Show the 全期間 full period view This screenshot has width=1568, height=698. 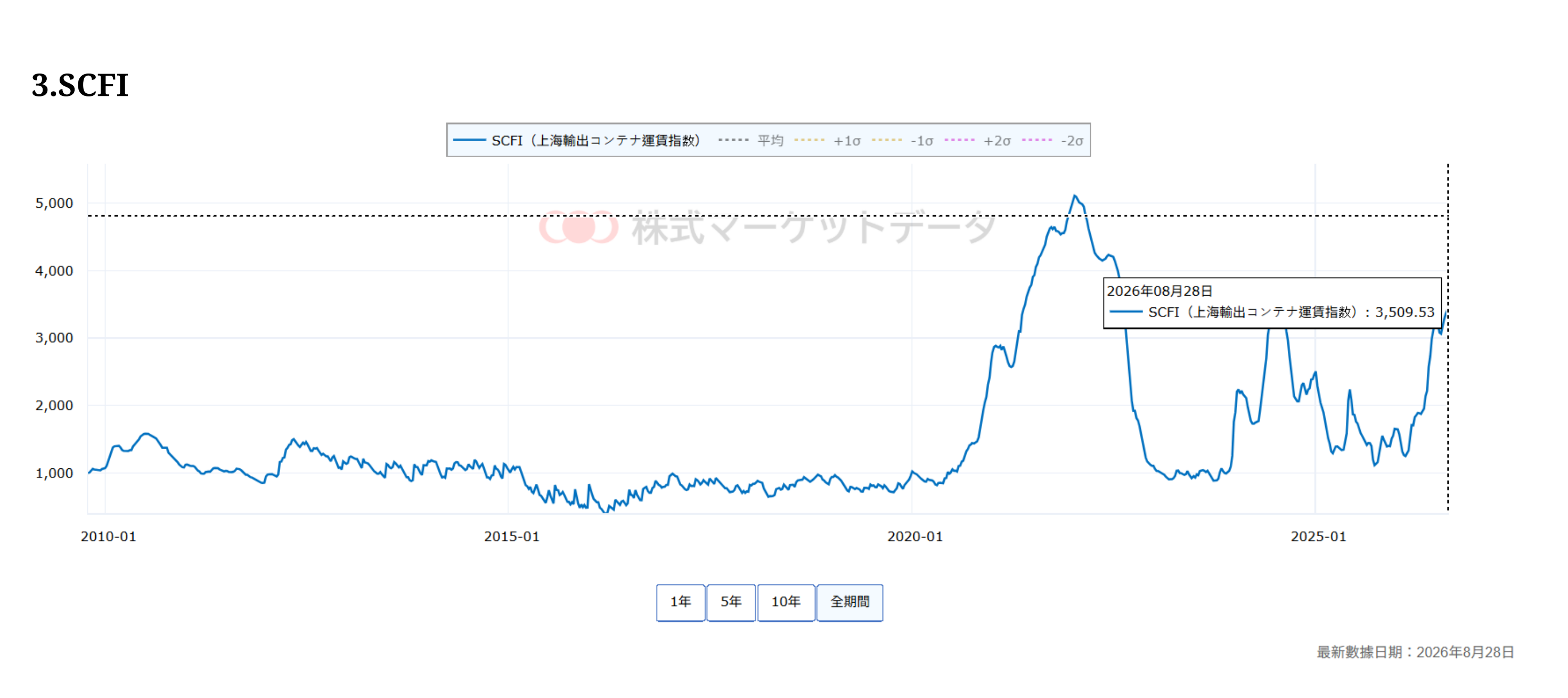tap(850, 603)
